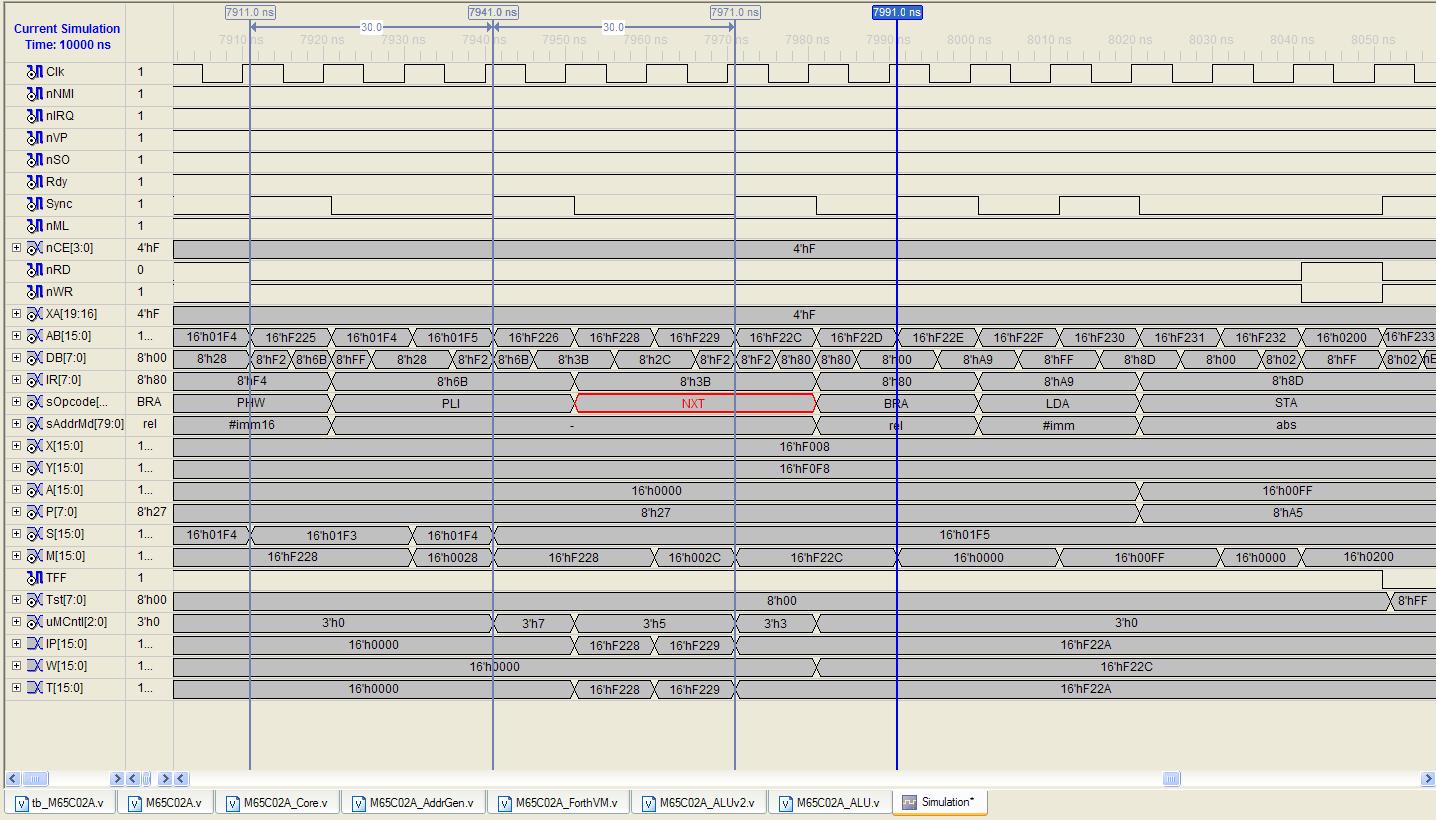Click the file icon on tb_M65C02A.v tab
This screenshot has width=1436, height=820.
pyautogui.click(x=22, y=803)
